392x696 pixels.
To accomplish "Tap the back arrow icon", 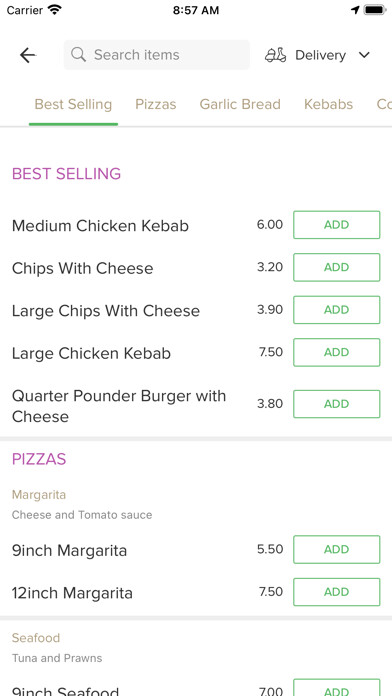I will click(x=28, y=55).
